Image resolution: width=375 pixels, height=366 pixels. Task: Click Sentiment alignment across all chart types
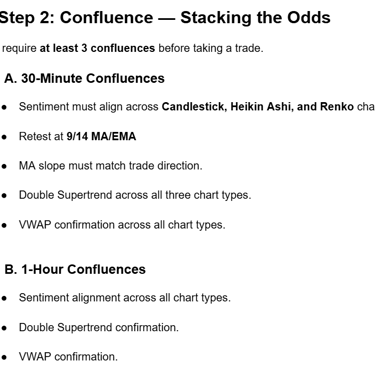pyautogui.click(x=125, y=297)
